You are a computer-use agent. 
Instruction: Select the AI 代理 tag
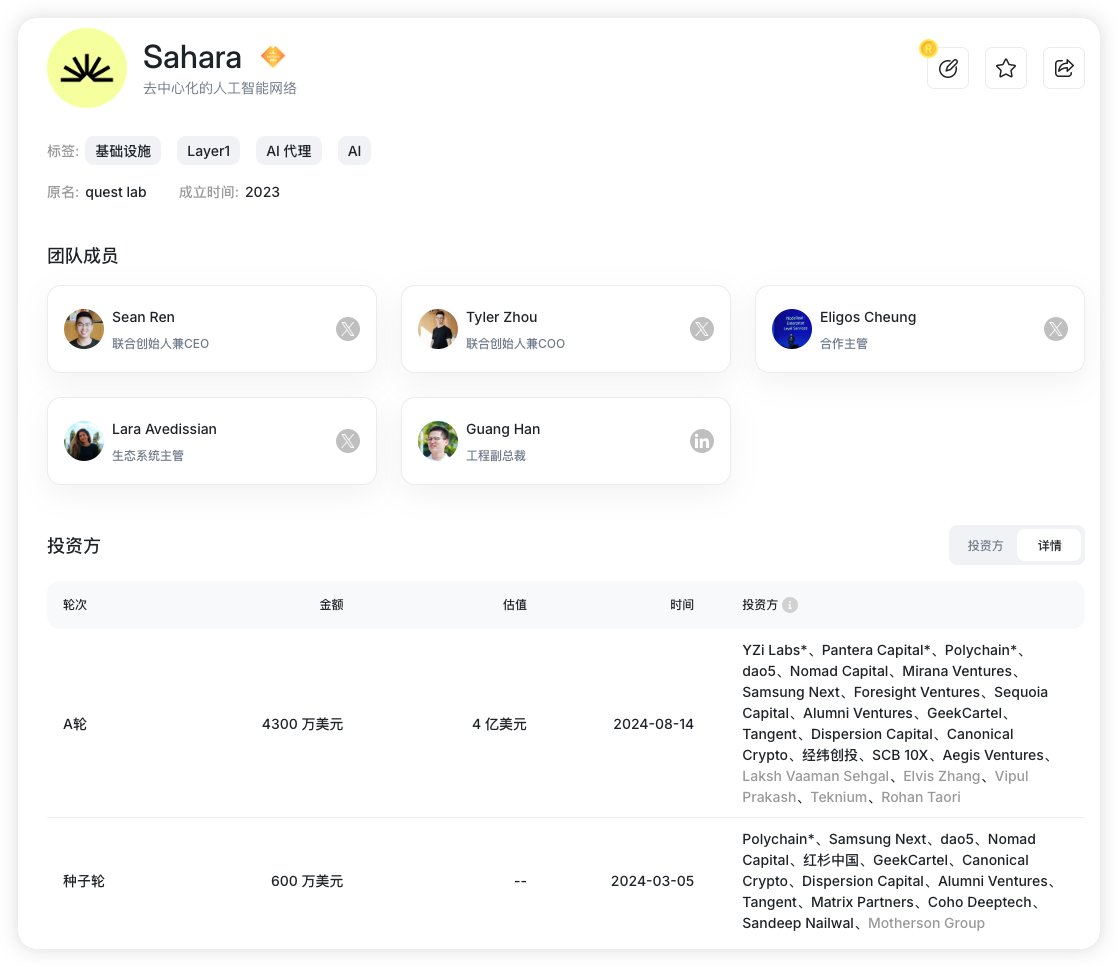[289, 150]
